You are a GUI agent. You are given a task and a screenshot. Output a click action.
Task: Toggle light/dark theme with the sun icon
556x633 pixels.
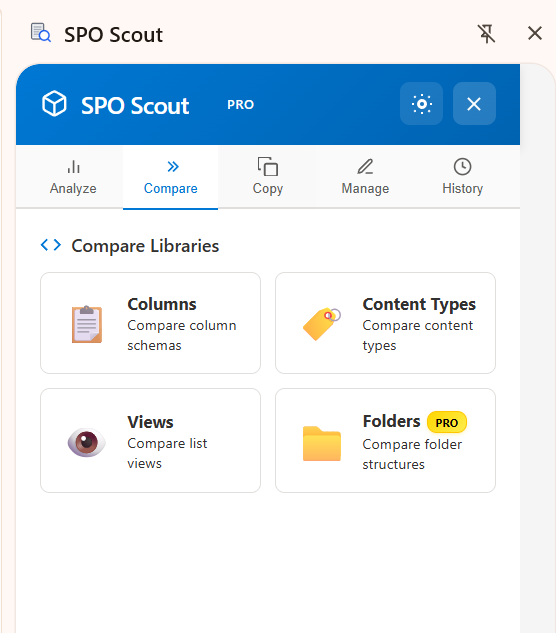[x=422, y=104]
